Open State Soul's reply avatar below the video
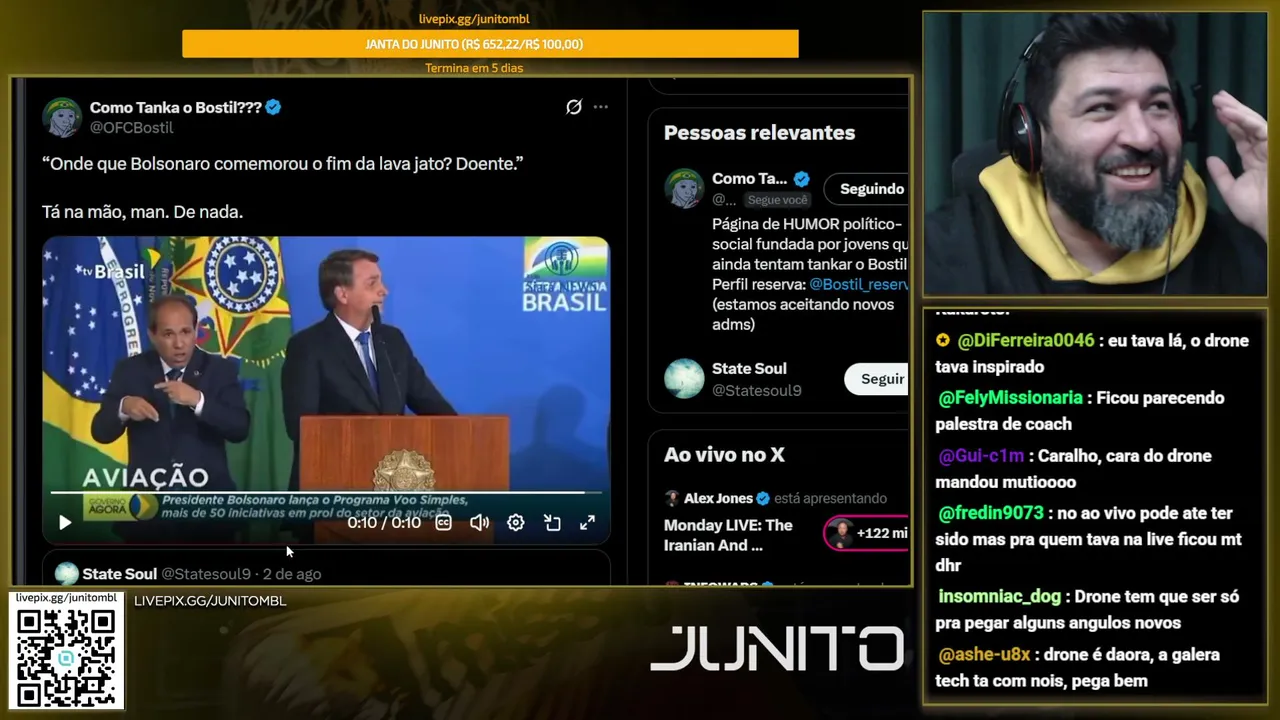The height and width of the screenshot is (720, 1280). tap(66, 574)
